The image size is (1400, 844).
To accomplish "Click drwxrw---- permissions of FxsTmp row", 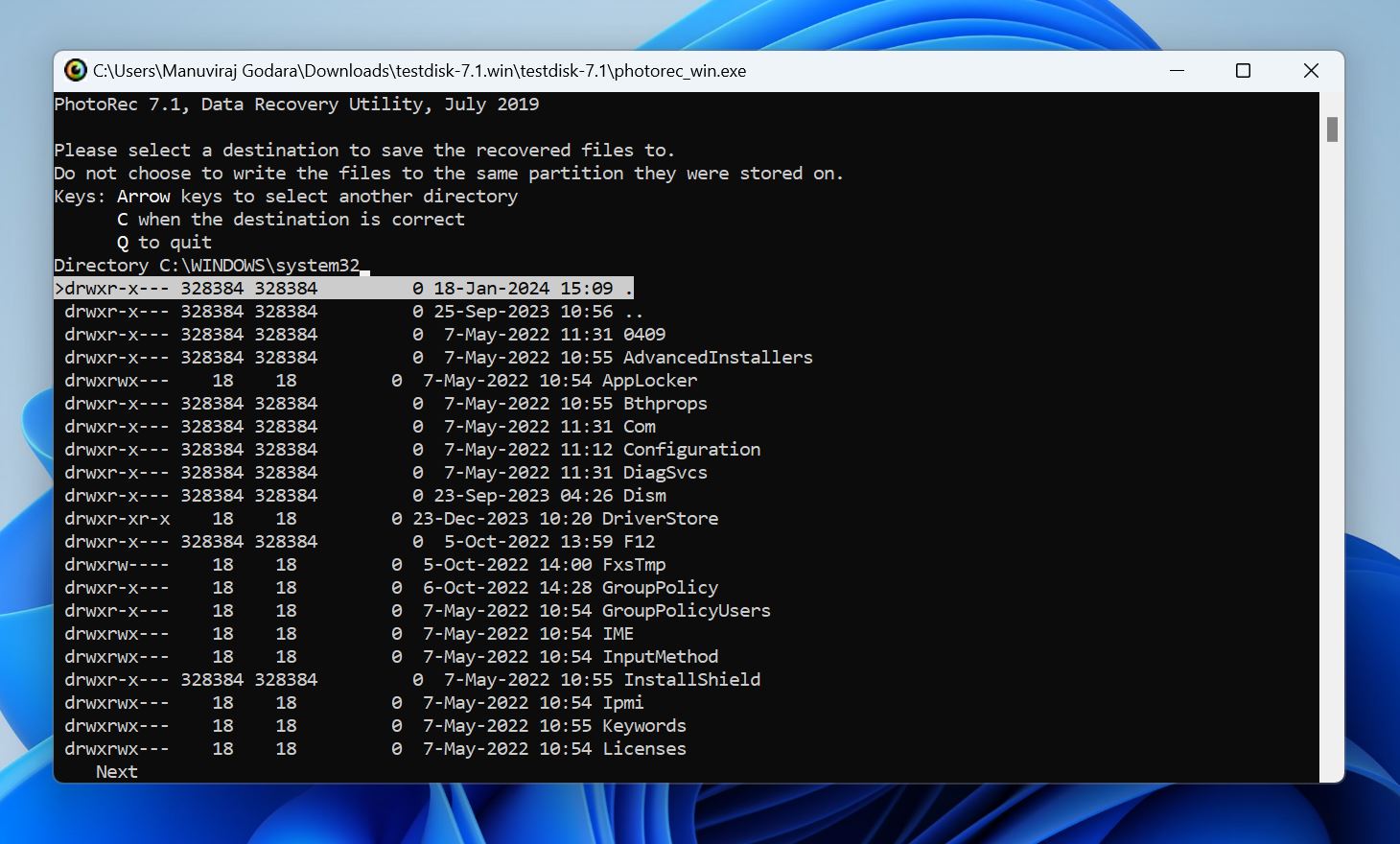I will click(x=117, y=564).
